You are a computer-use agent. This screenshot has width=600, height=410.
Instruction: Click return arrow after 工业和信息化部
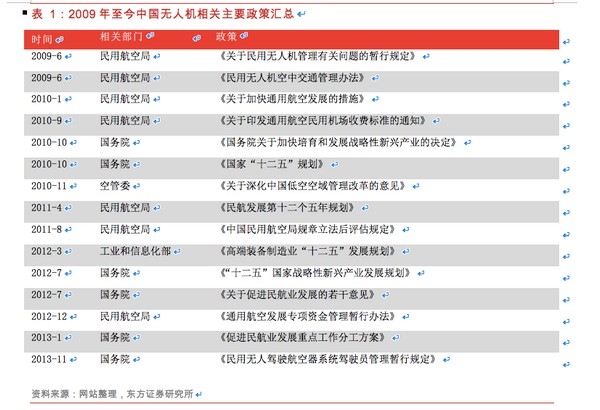pos(177,252)
